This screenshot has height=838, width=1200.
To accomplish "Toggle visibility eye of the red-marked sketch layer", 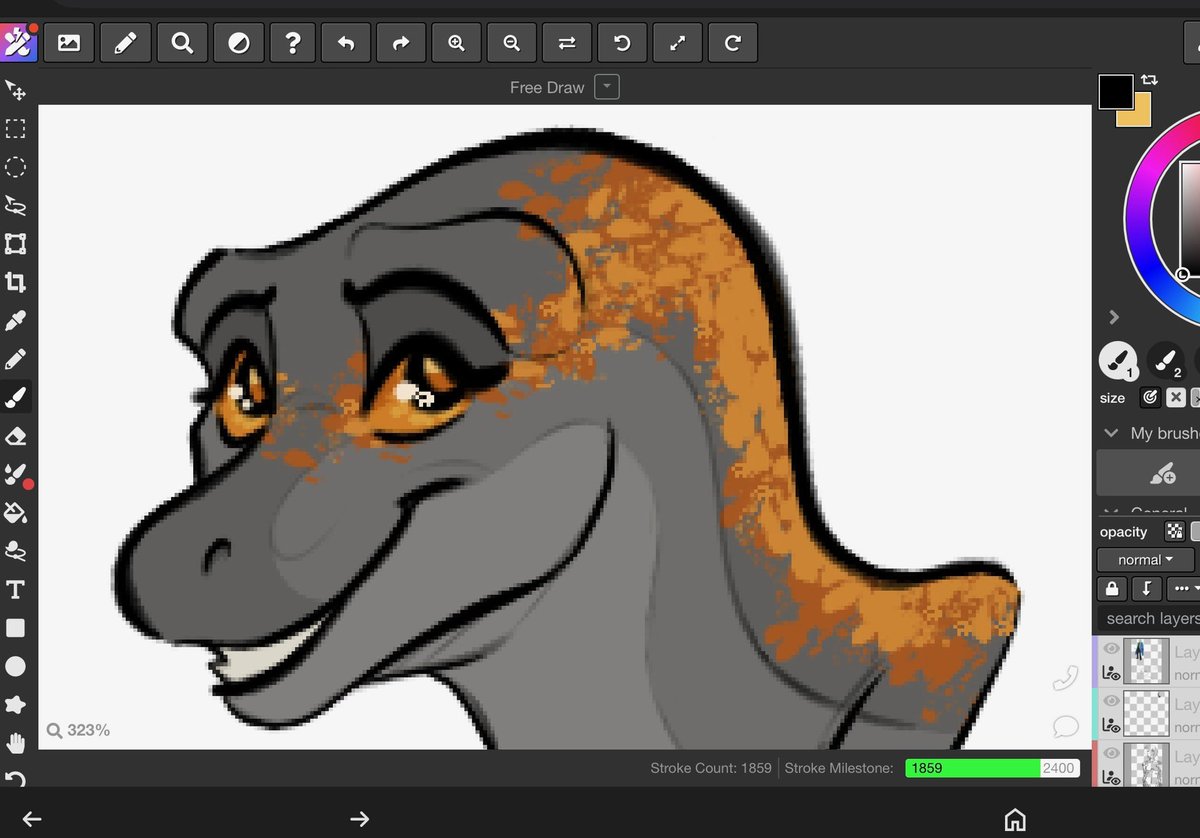I will pyautogui.click(x=1110, y=754).
